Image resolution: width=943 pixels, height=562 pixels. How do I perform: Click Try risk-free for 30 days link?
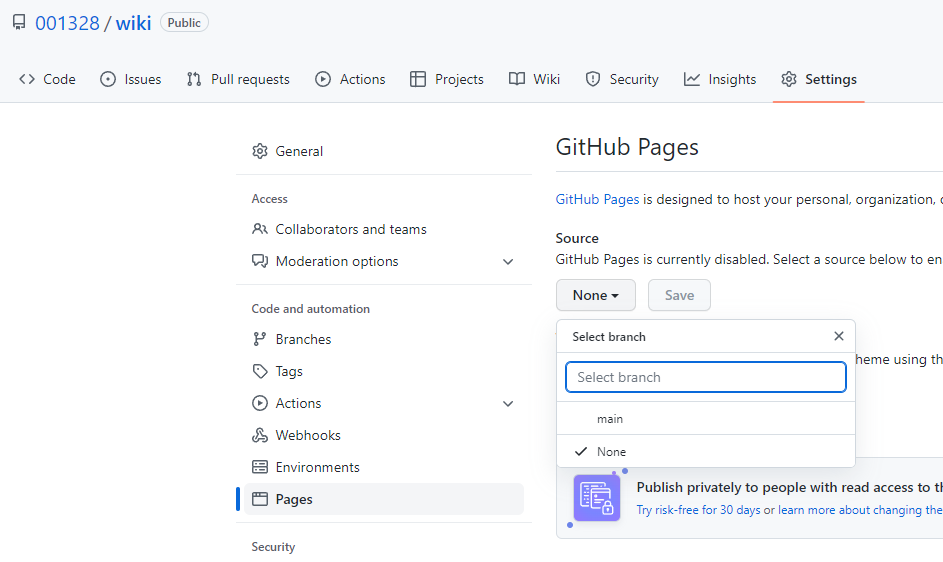pos(698,510)
